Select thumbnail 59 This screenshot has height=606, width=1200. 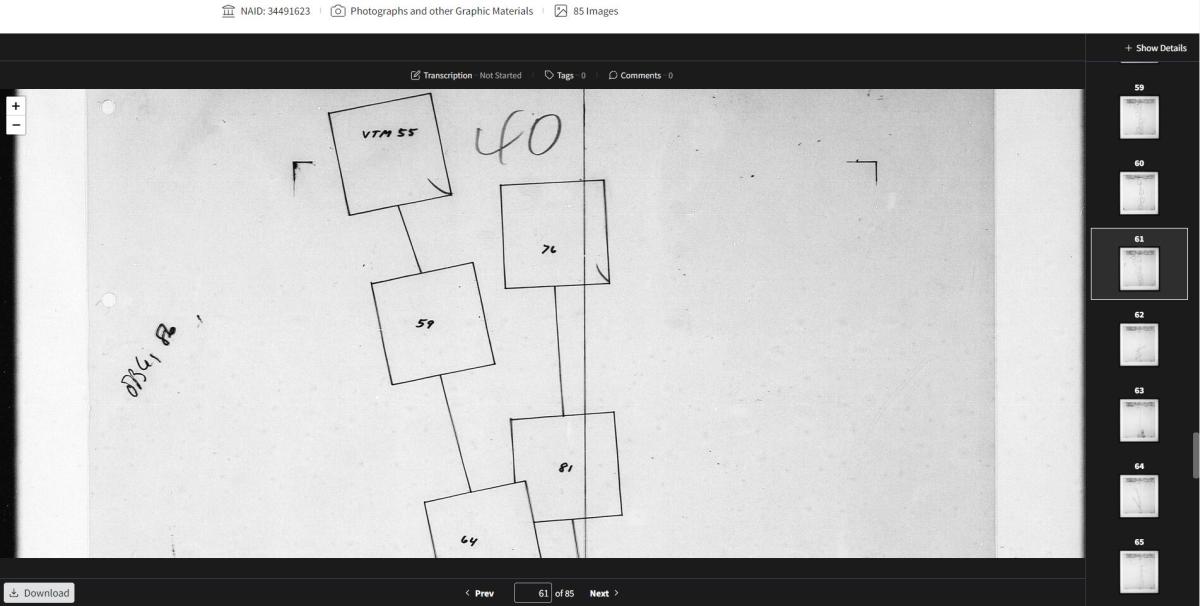[x=1139, y=117]
